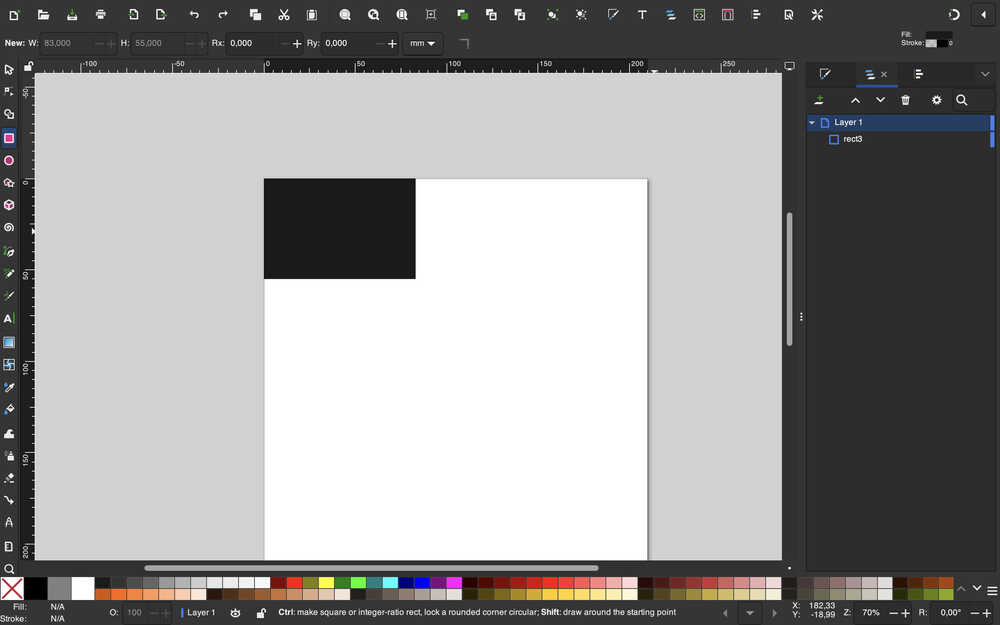The width and height of the screenshot is (1000, 625).
Task: Click the Export icon
Action: (161, 15)
